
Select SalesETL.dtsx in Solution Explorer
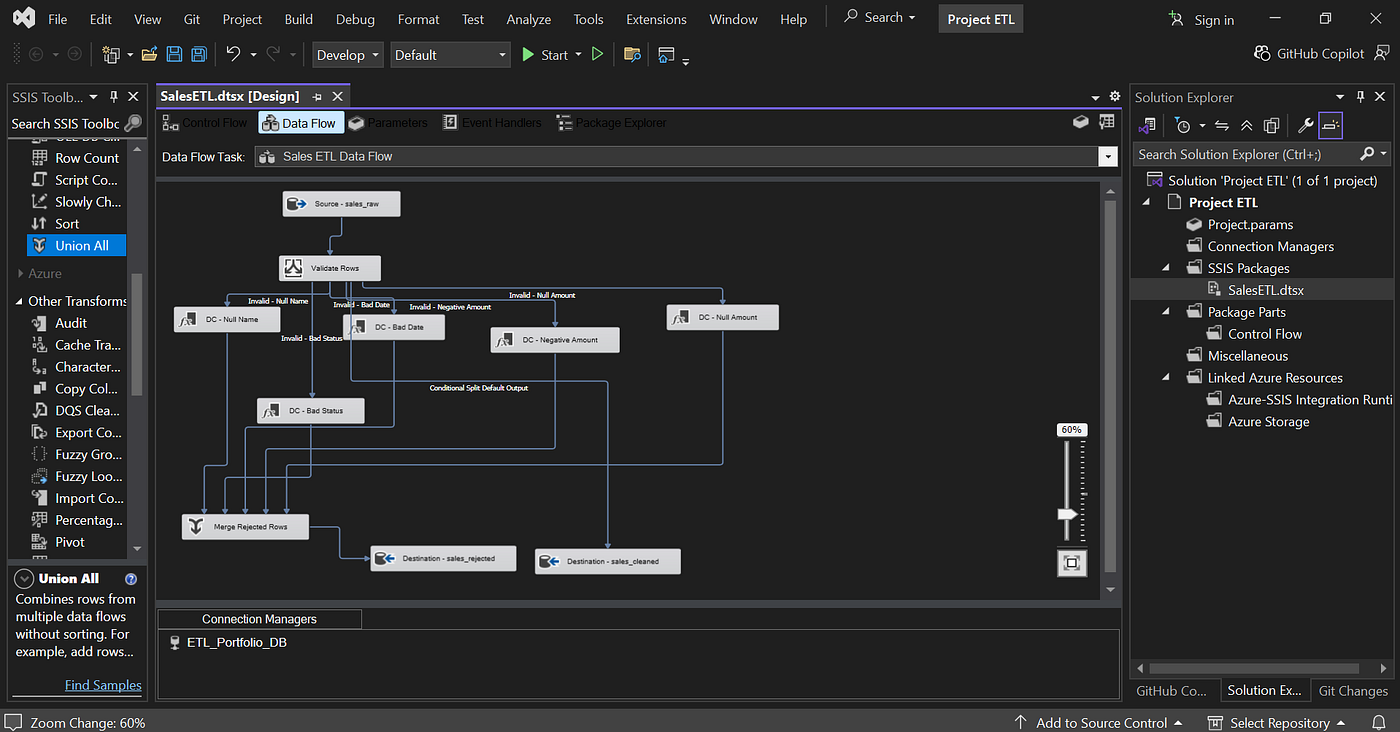click(1256, 290)
